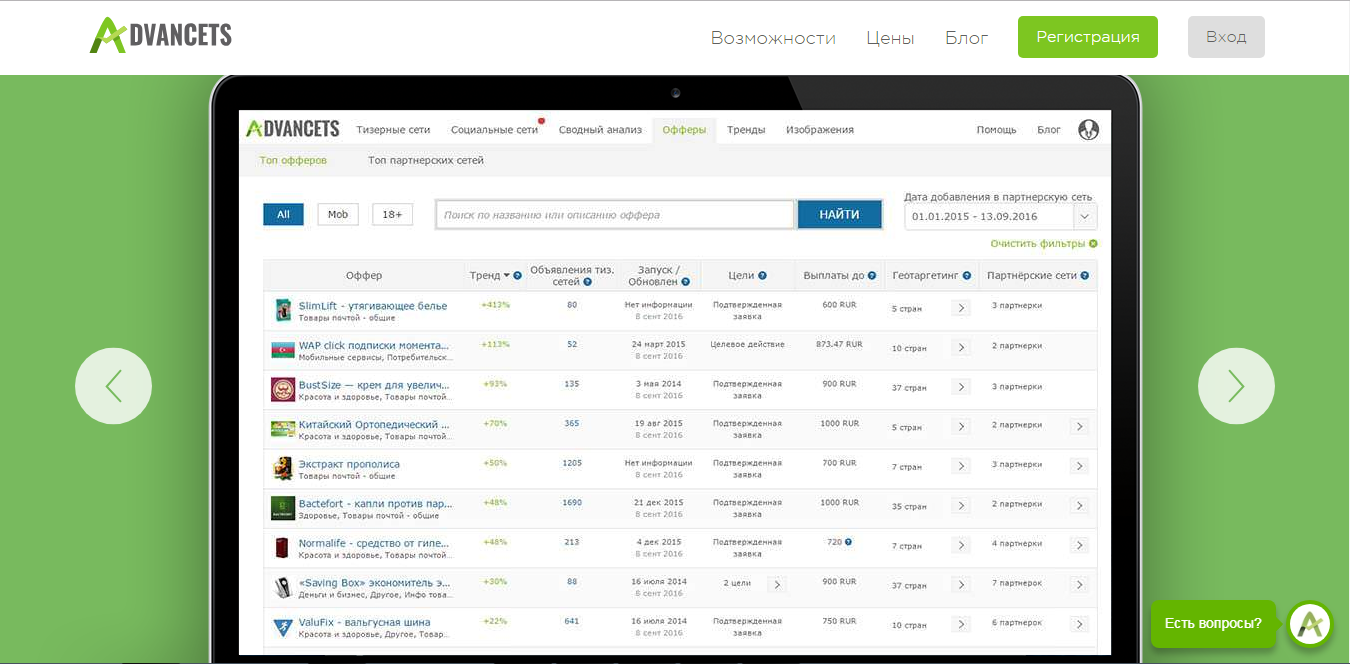Toggle the 18+ filter button
Viewport: 1350px width, 664px height.
point(392,215)
